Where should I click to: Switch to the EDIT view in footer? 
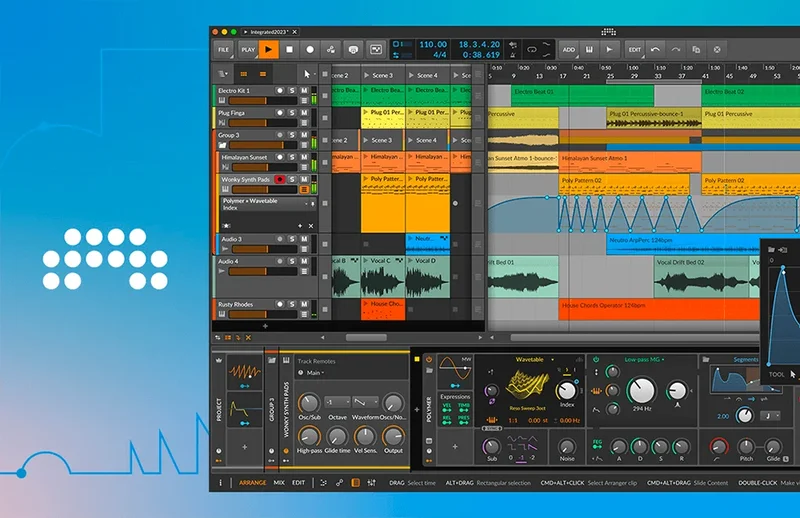[x=298, y=482]
